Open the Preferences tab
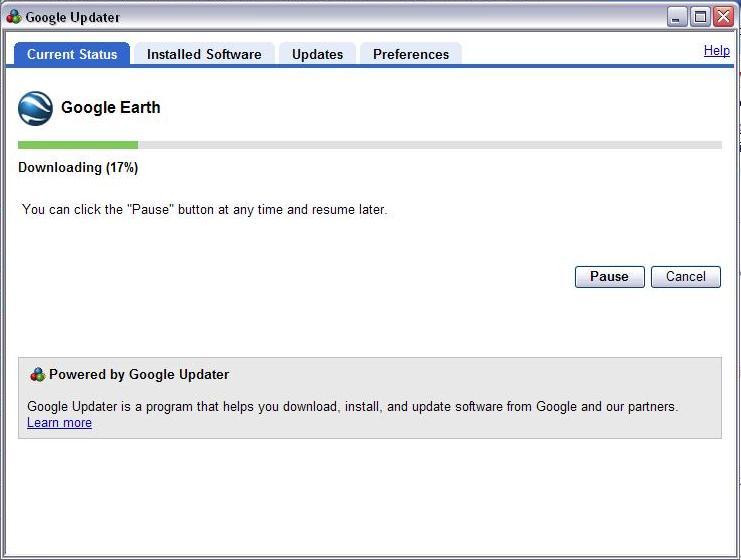This screenshot has width=741, height=560. [x=411, y=54]
